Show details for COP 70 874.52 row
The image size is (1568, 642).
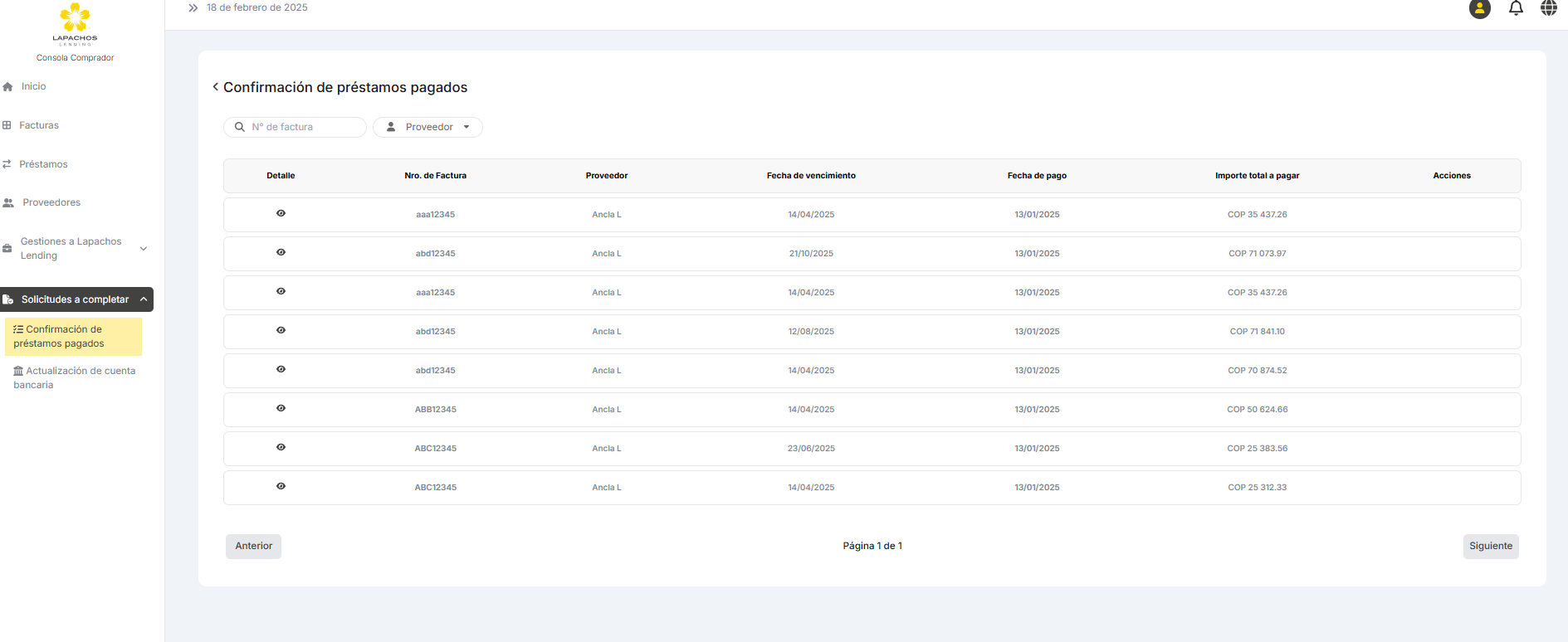pos(281,369)
